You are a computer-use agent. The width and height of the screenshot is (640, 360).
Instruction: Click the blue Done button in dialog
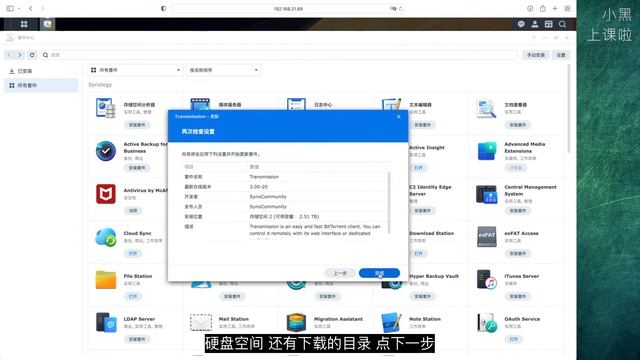(379, 273)
